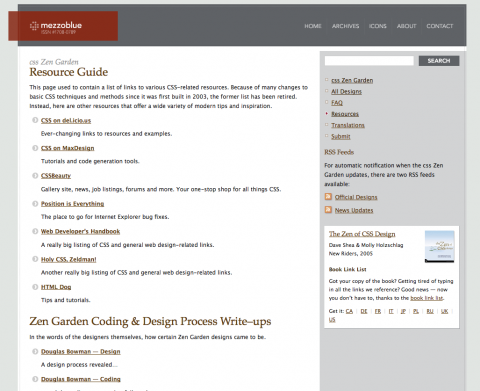The height and width of the screenshot is (391, 480).
Task: Click the mezzoblue logo
Action: (63, 26)
